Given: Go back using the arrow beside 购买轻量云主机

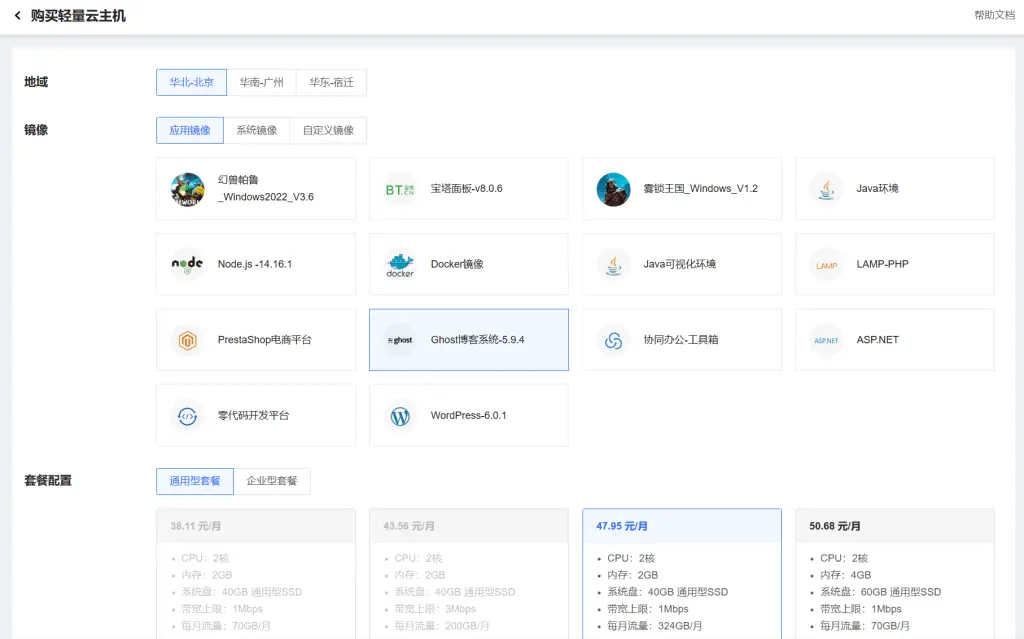Looking at the screenshot, I should pos(18,15).
